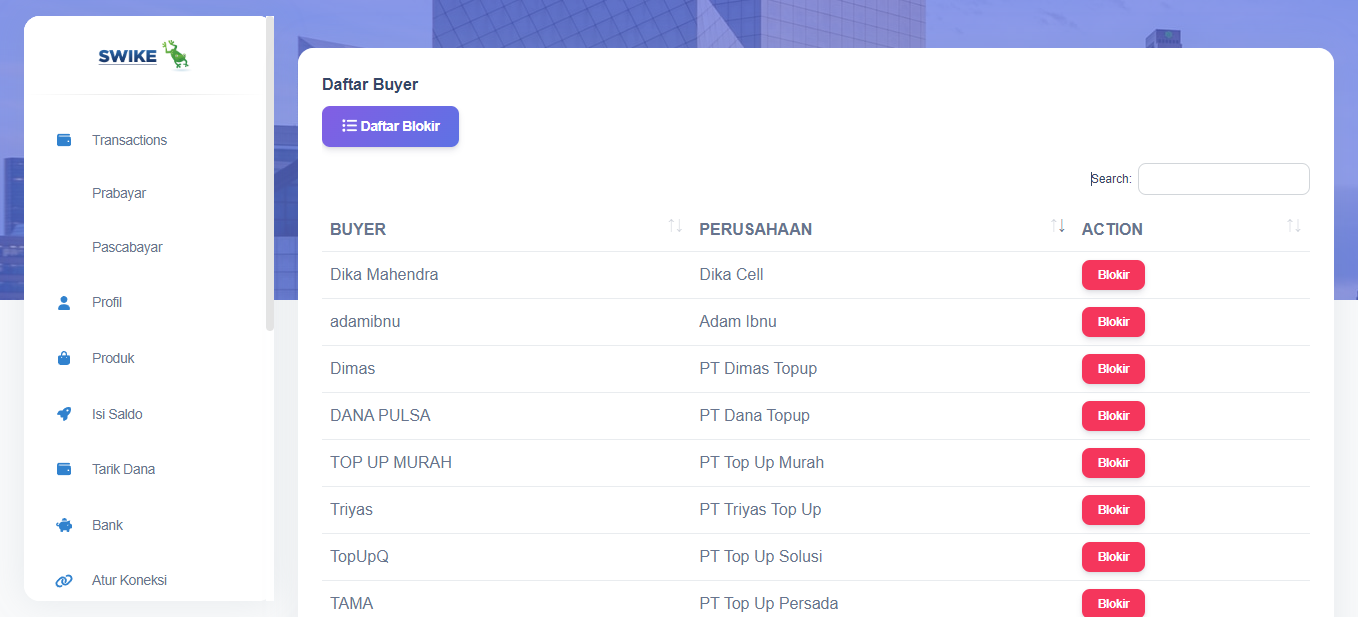Click the SWIKE frog logo

(x=144, y=56)
